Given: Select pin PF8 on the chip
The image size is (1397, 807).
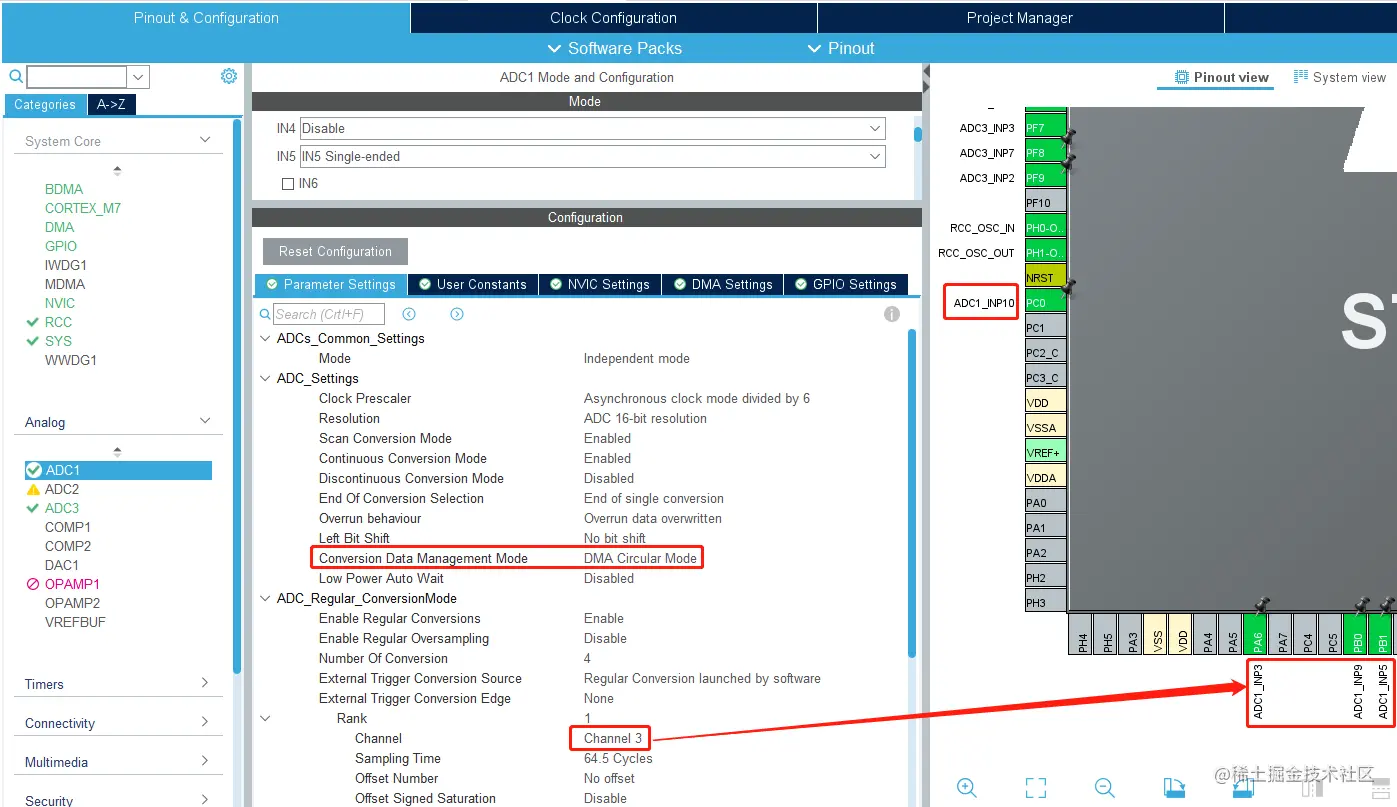Looking at the screenshot, I should tap(1045, 153).
